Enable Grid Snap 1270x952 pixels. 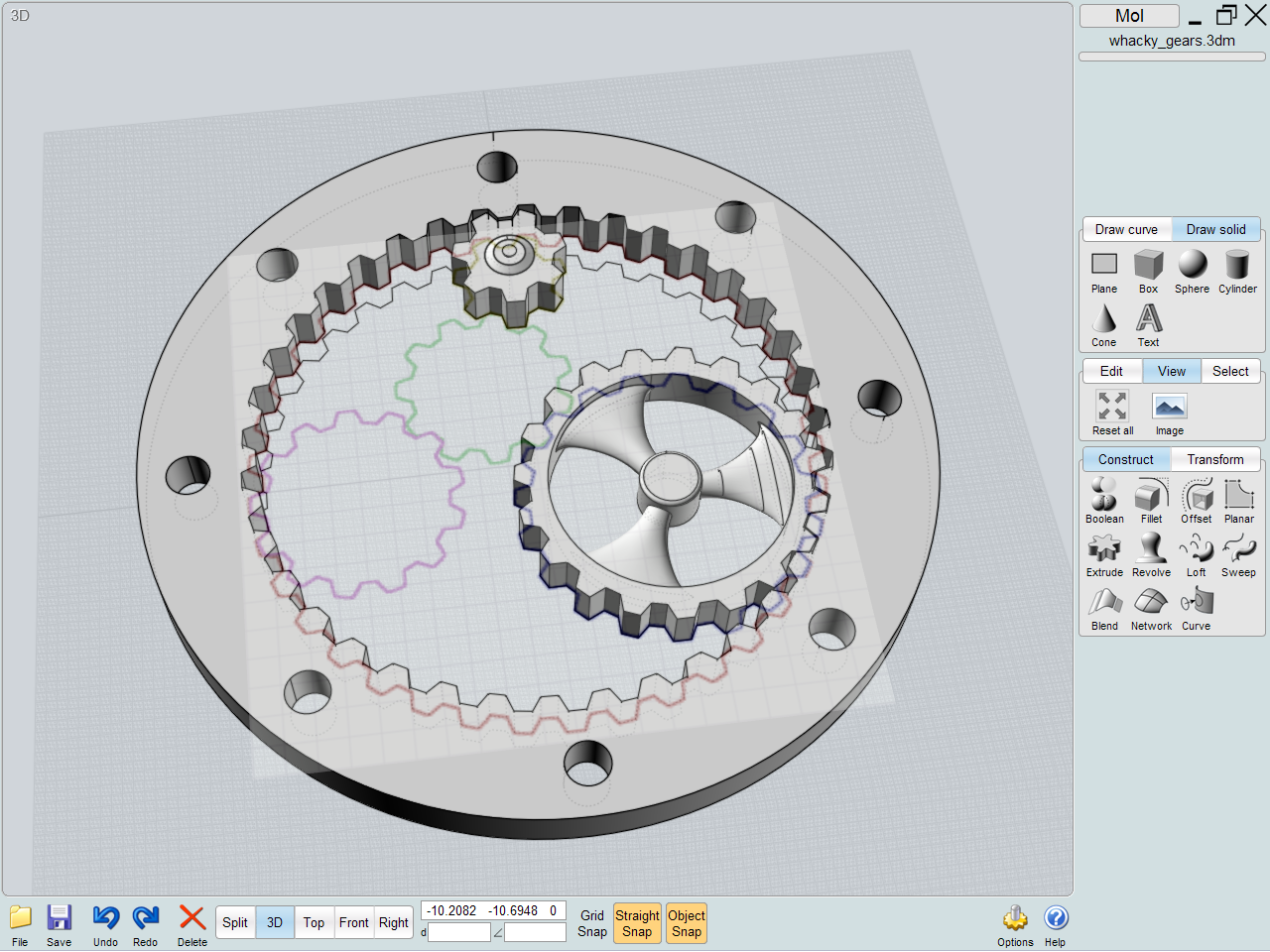coord(591,923)
